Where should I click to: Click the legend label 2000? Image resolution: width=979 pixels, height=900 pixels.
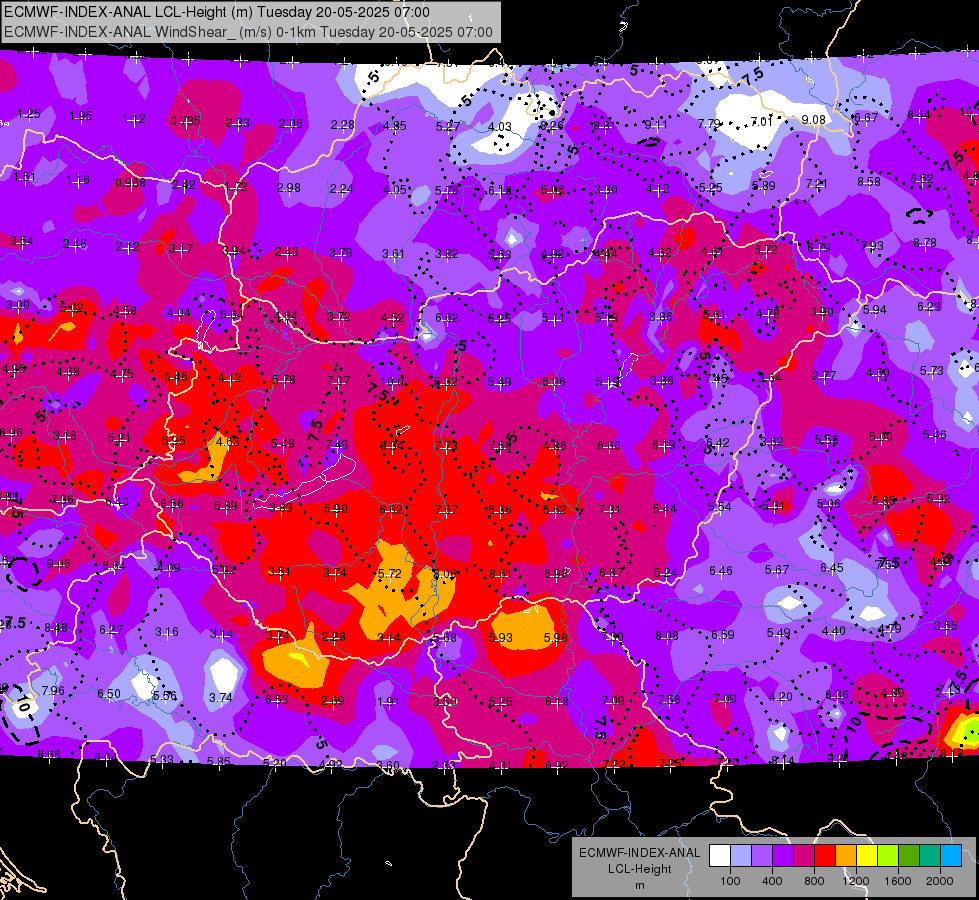[940, 881]
